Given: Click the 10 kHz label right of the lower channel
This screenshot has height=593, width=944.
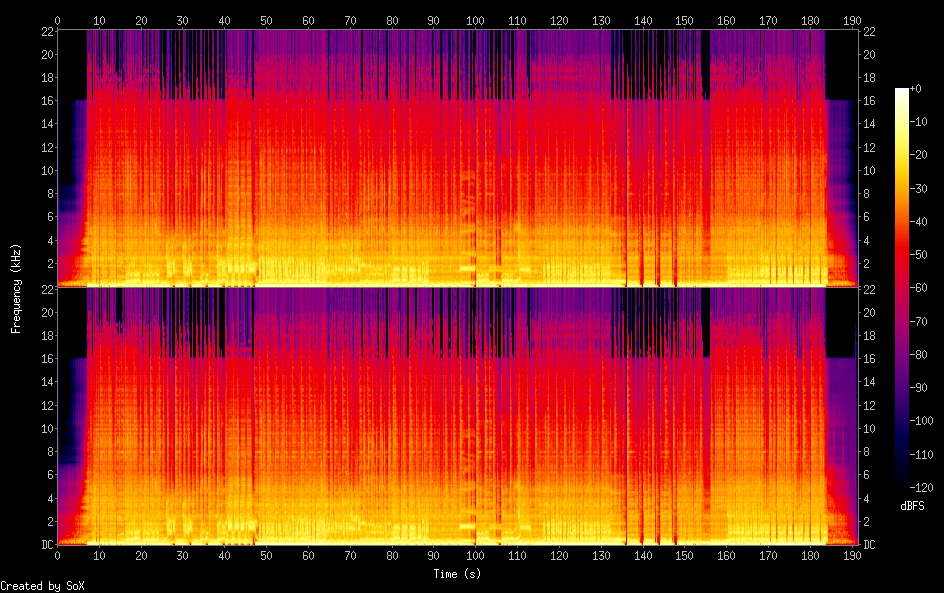Looking at the screenshot, I should (x=869, y=428).
